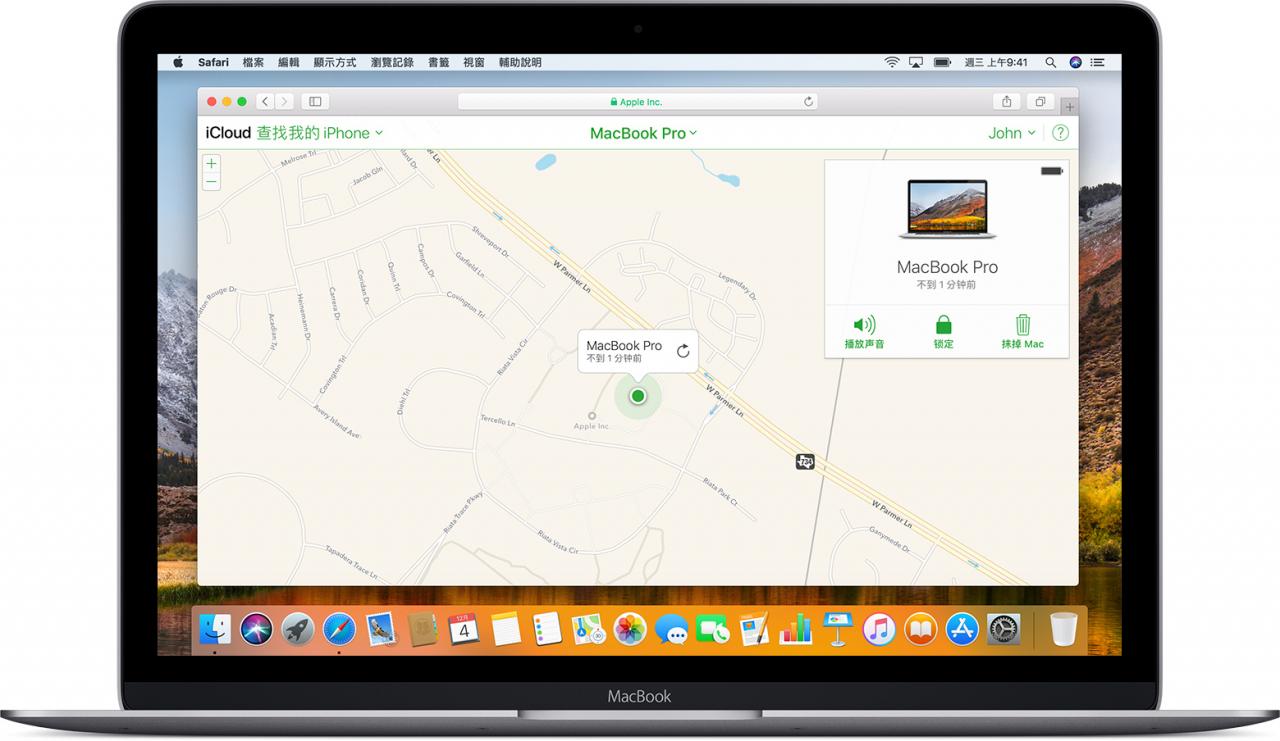Image resolution: width=1280 pixels, height=741 pixels.
Task: Open Pages in the Dock
Action: [754, 629]
